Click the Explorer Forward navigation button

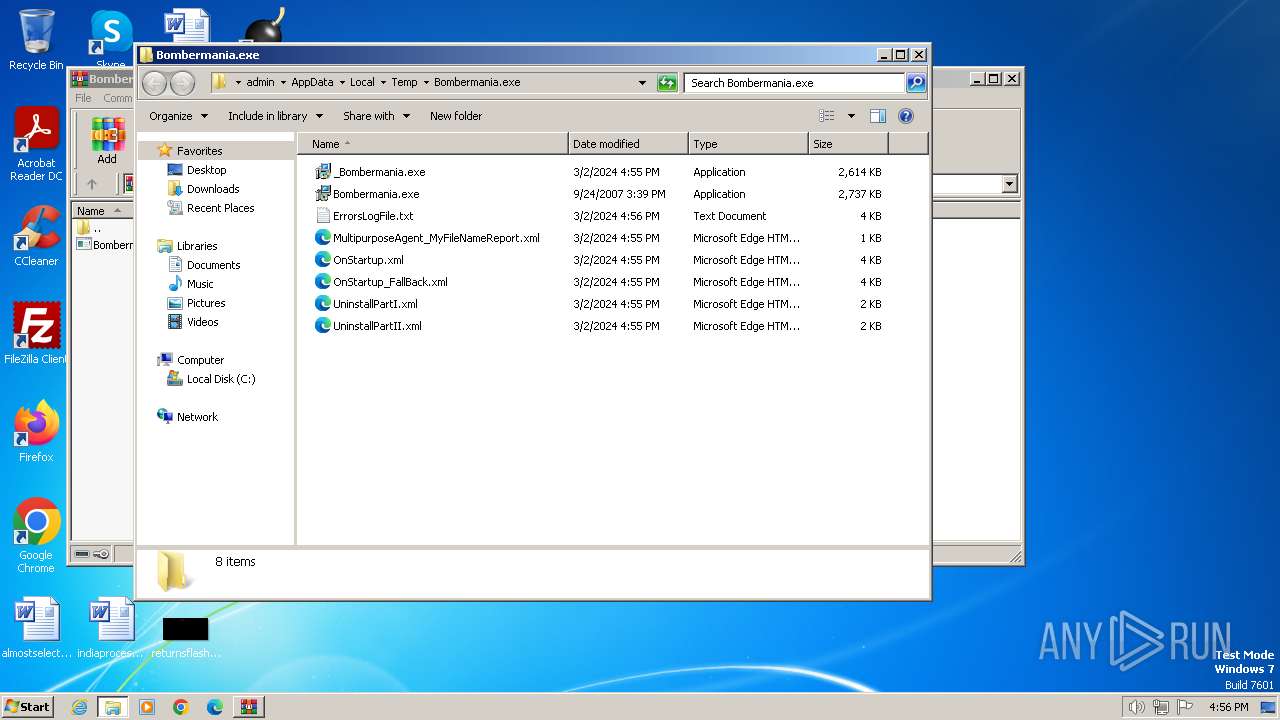tap(182, 83)
